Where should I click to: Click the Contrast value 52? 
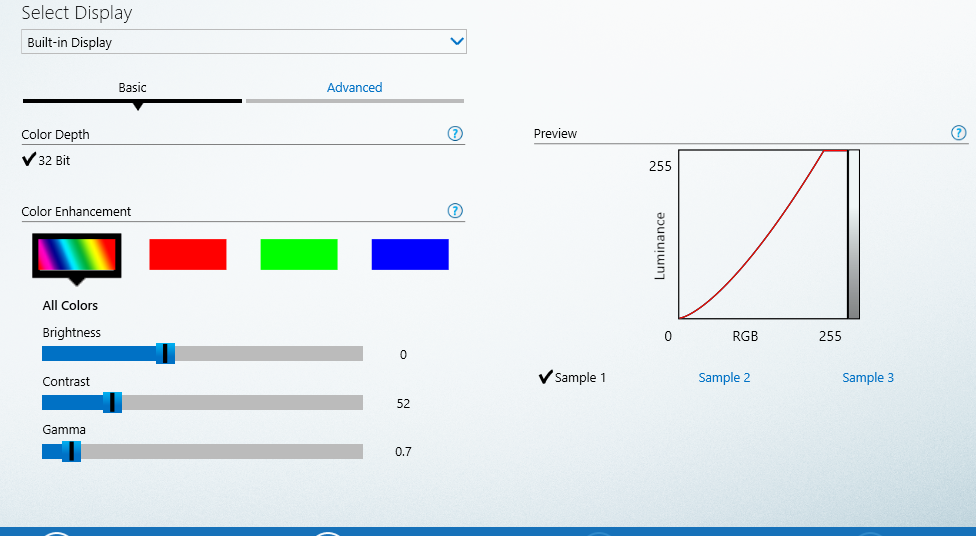pyautogui.click(x=403, y=403)
